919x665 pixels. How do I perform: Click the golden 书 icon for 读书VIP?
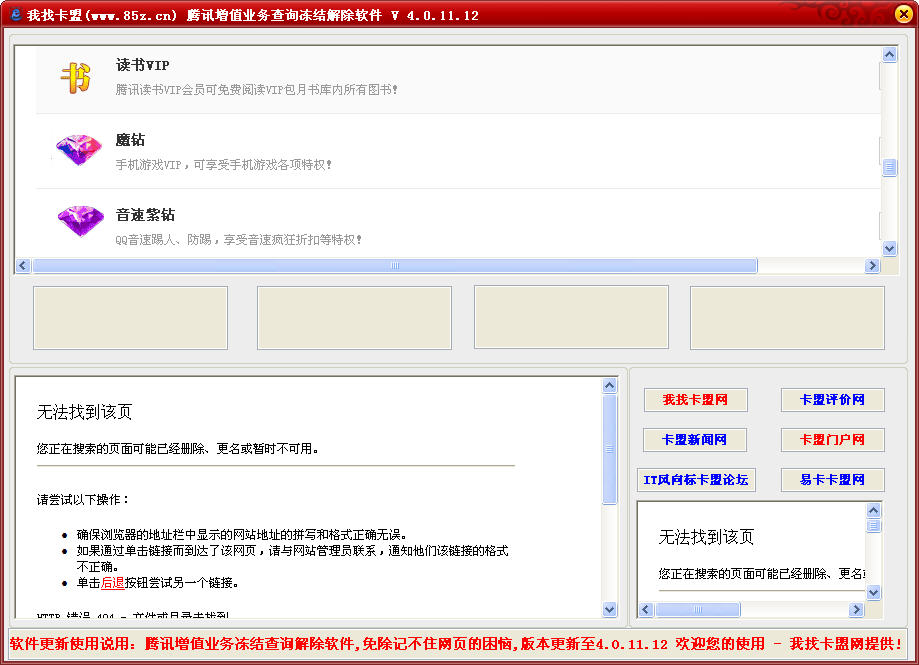pos(76,79)
